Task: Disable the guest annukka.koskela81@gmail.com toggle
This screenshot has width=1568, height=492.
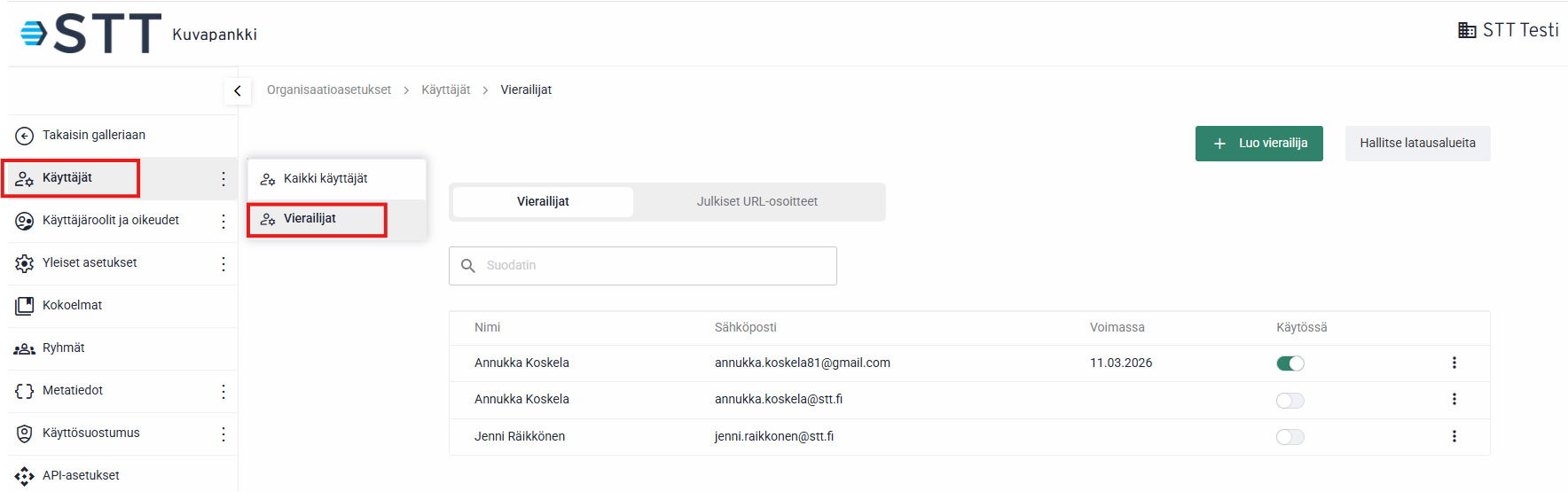Action: [x=1290, y=363]
